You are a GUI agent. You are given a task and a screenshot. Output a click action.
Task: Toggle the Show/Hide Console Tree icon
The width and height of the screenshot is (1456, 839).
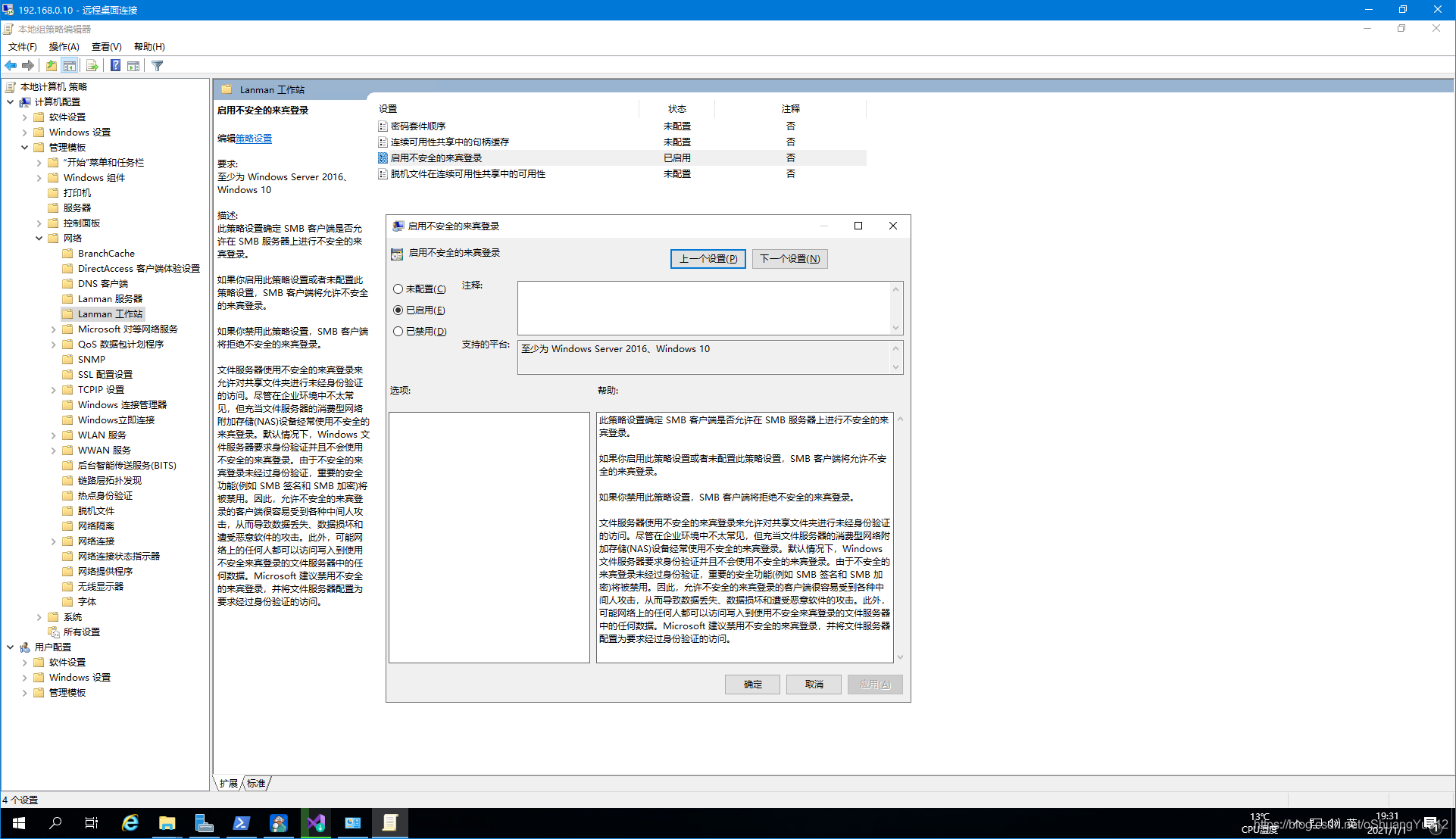click(x=70, y=66)
